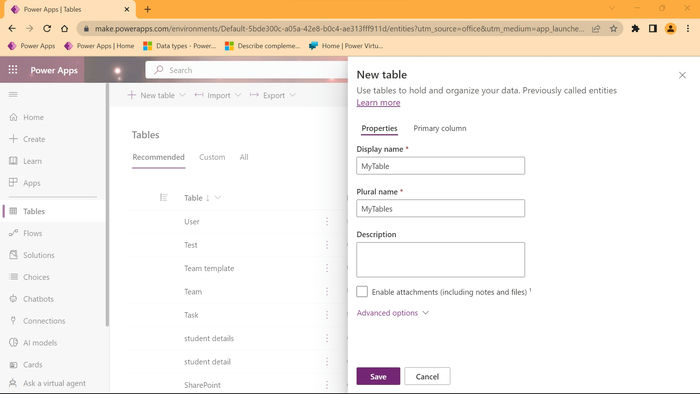Select the student detail table row
Screen dimensions: 700x394
click(x=207, y=361)
